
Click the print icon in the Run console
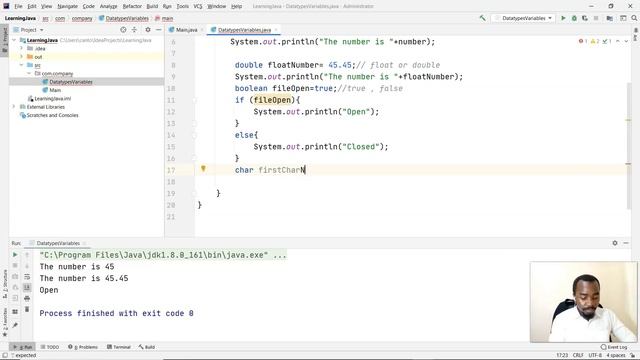27,298
